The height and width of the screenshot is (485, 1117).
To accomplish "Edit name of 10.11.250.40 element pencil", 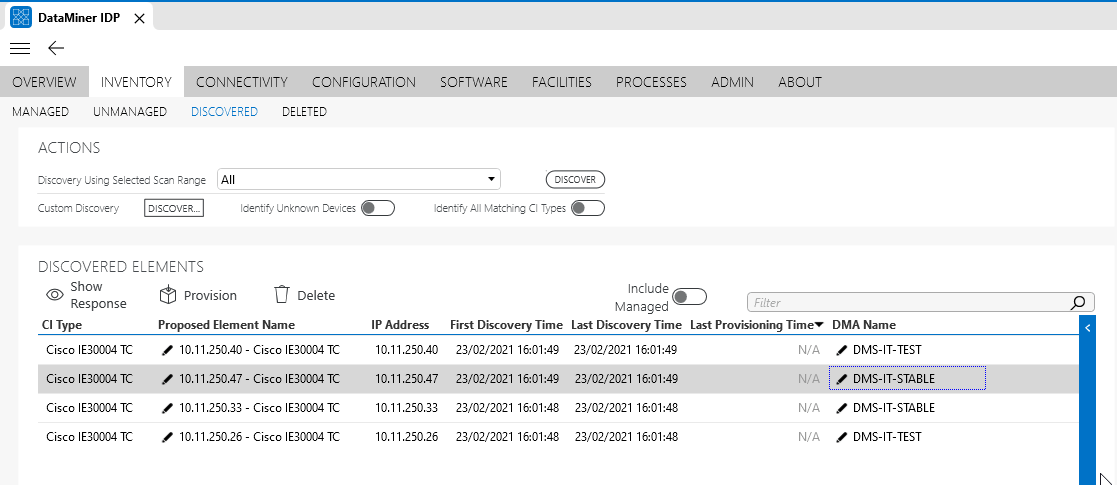I will pos(167,350).
